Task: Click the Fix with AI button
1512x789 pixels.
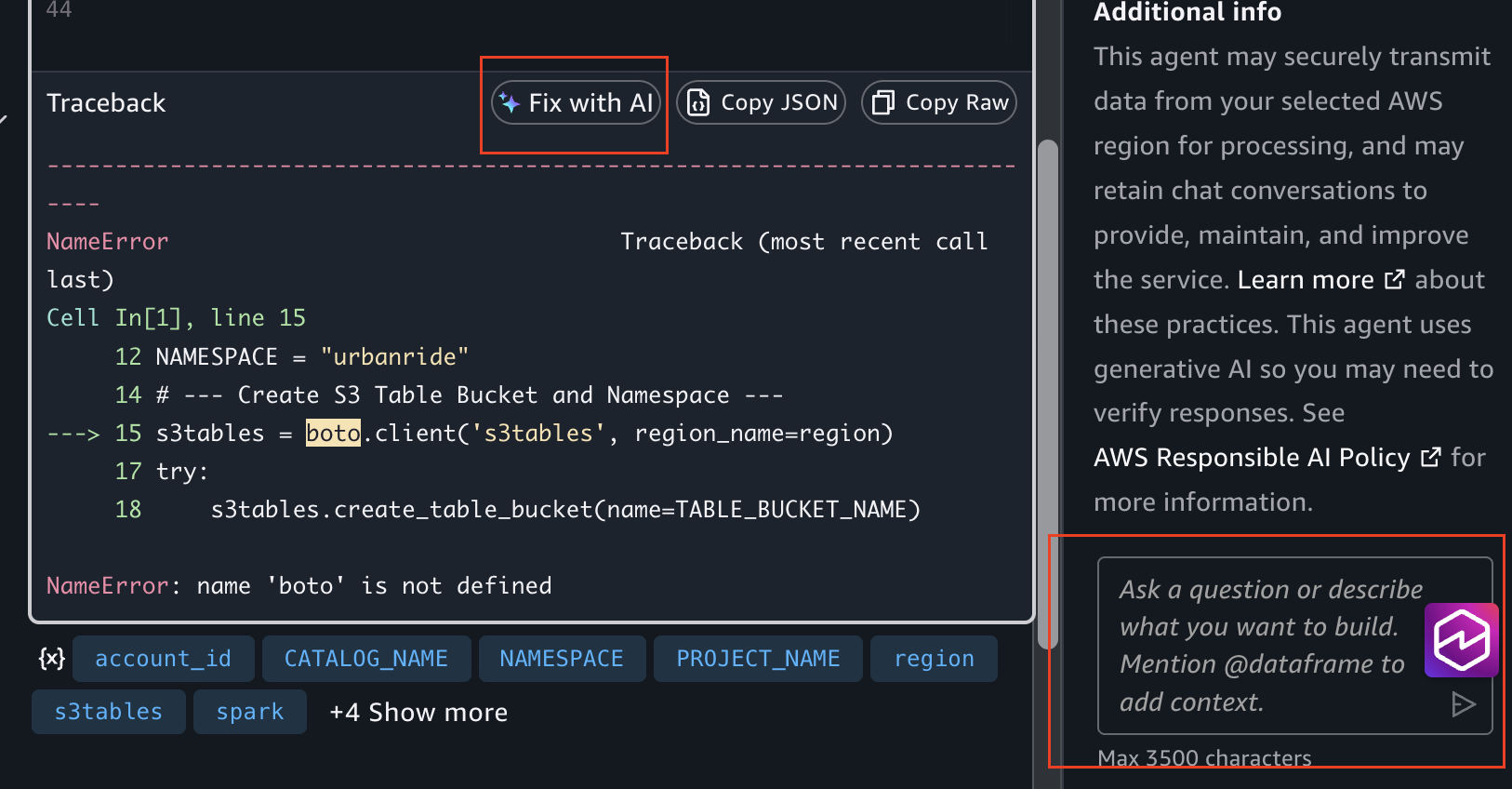Action: pyautogui.click(x=576, y=102)
